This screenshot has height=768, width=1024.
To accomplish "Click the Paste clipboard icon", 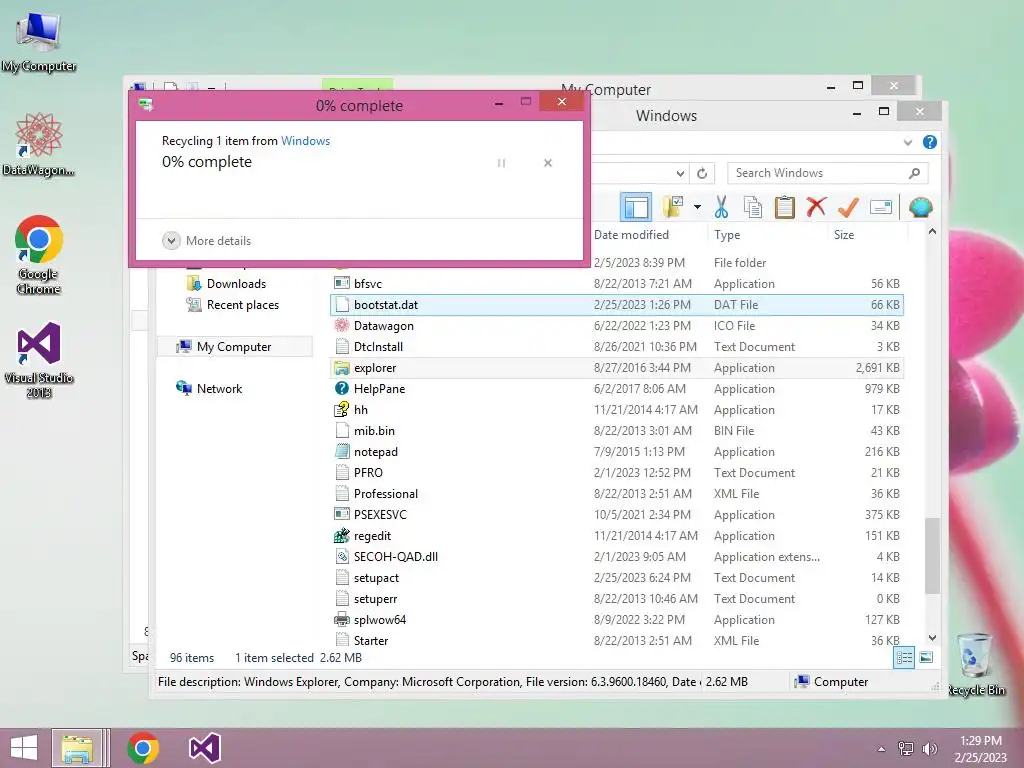I will click(784, 207).
